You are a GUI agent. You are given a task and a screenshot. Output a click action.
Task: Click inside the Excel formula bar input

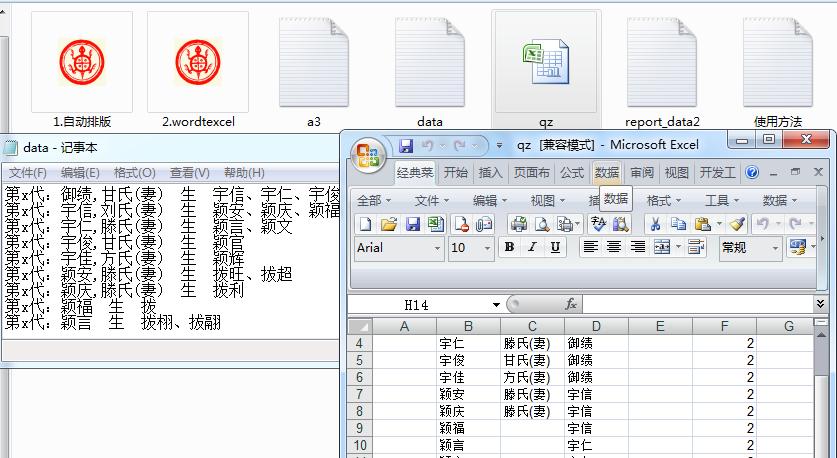(x=697, y=304)
